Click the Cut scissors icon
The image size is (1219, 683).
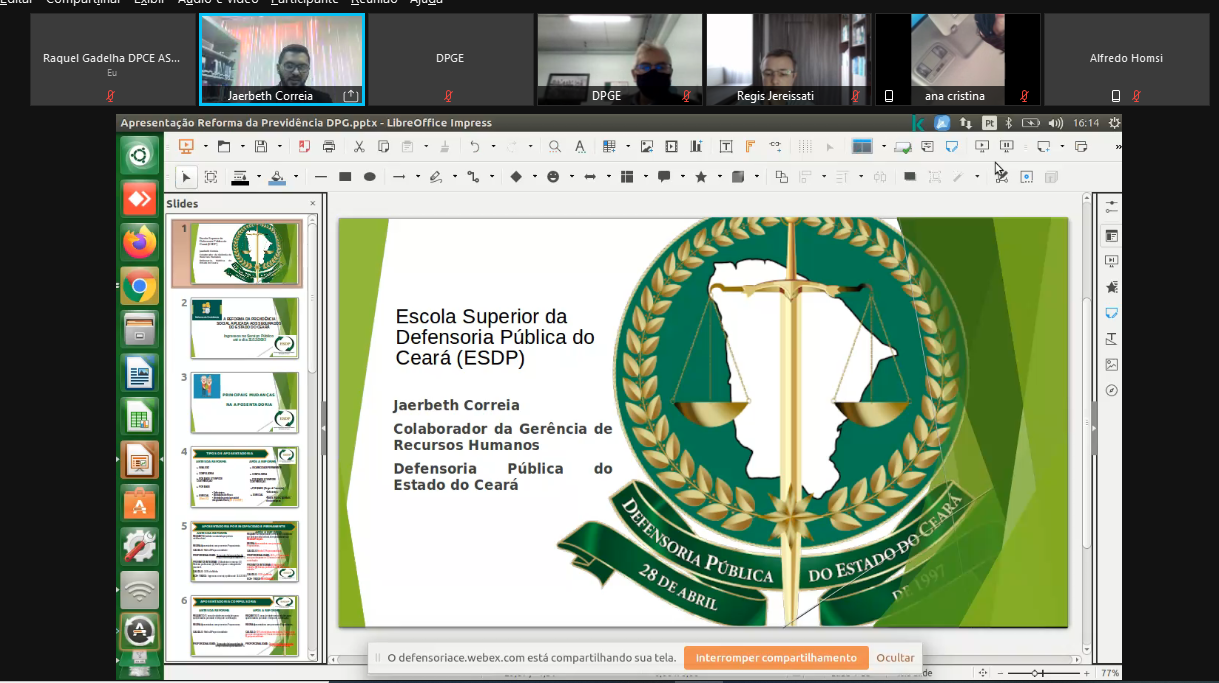click(x=359, y=147)
